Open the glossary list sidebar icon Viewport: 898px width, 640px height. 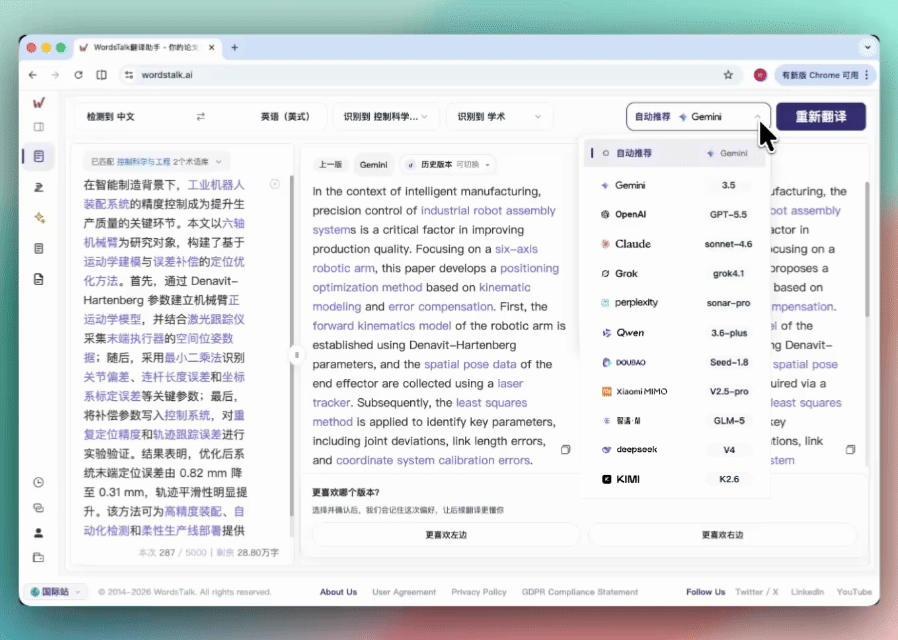[x=39, y=248]
